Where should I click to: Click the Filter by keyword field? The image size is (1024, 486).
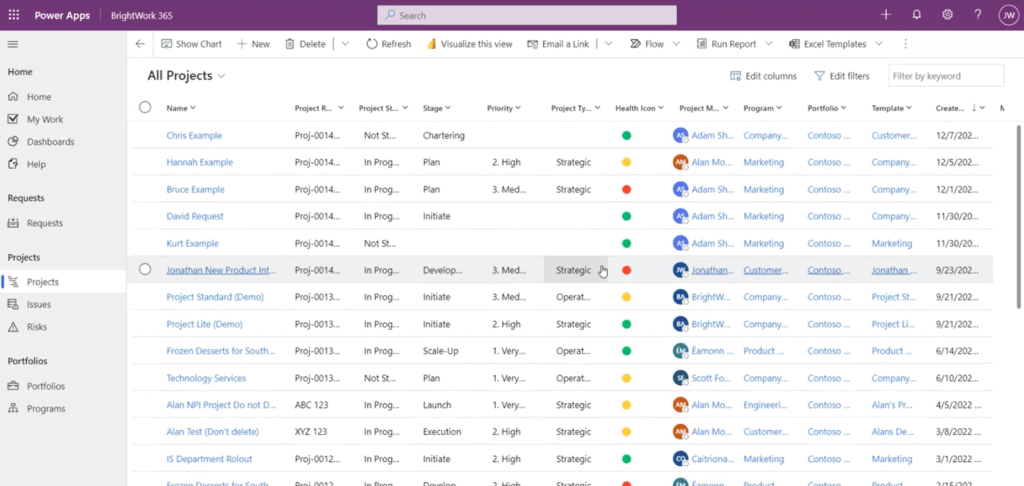tap(945, 76)
